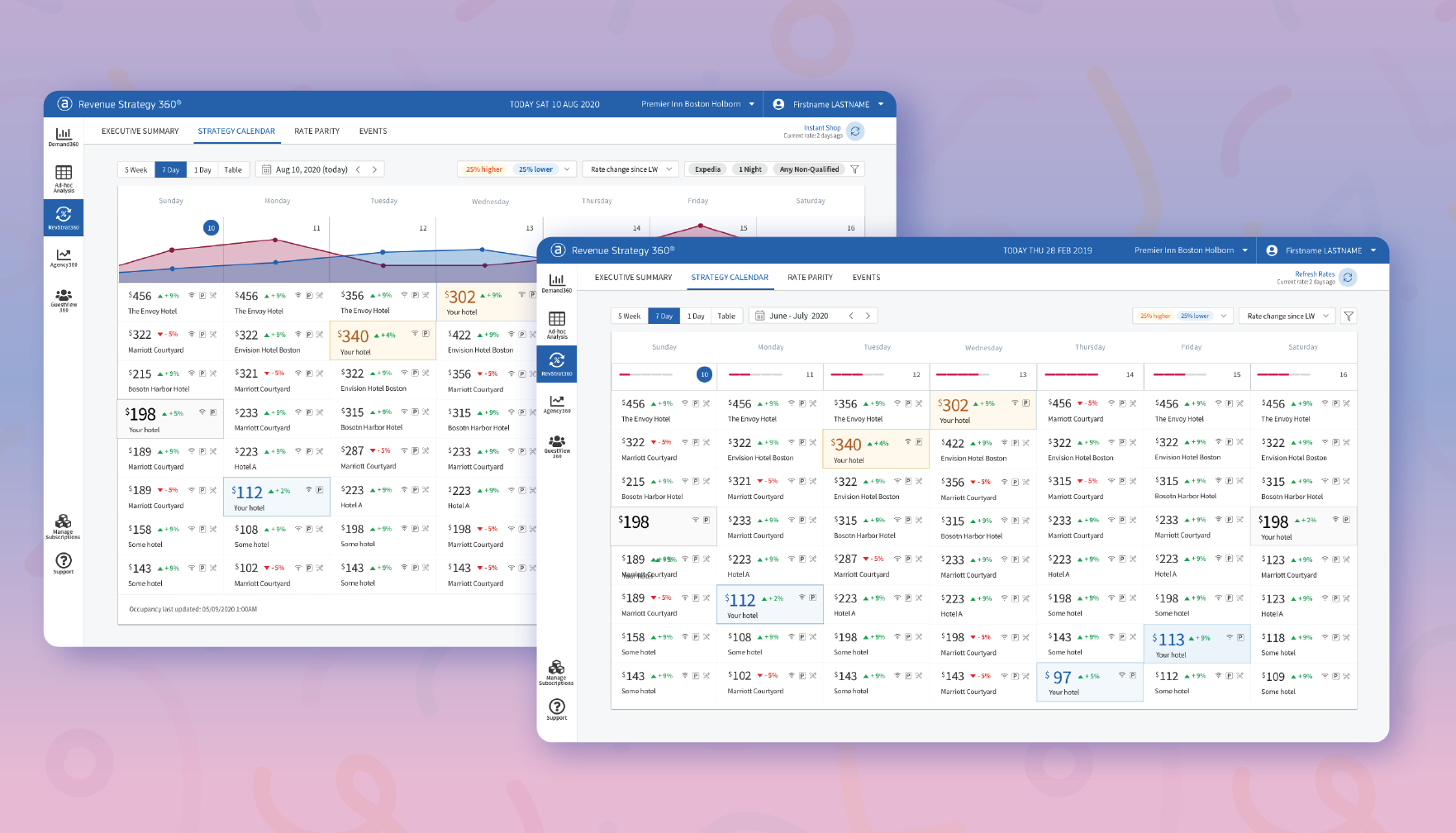Open Demand360 in the front window sidebar
Viewport: 1456px width, 833px height.
(x=557, y=283)
